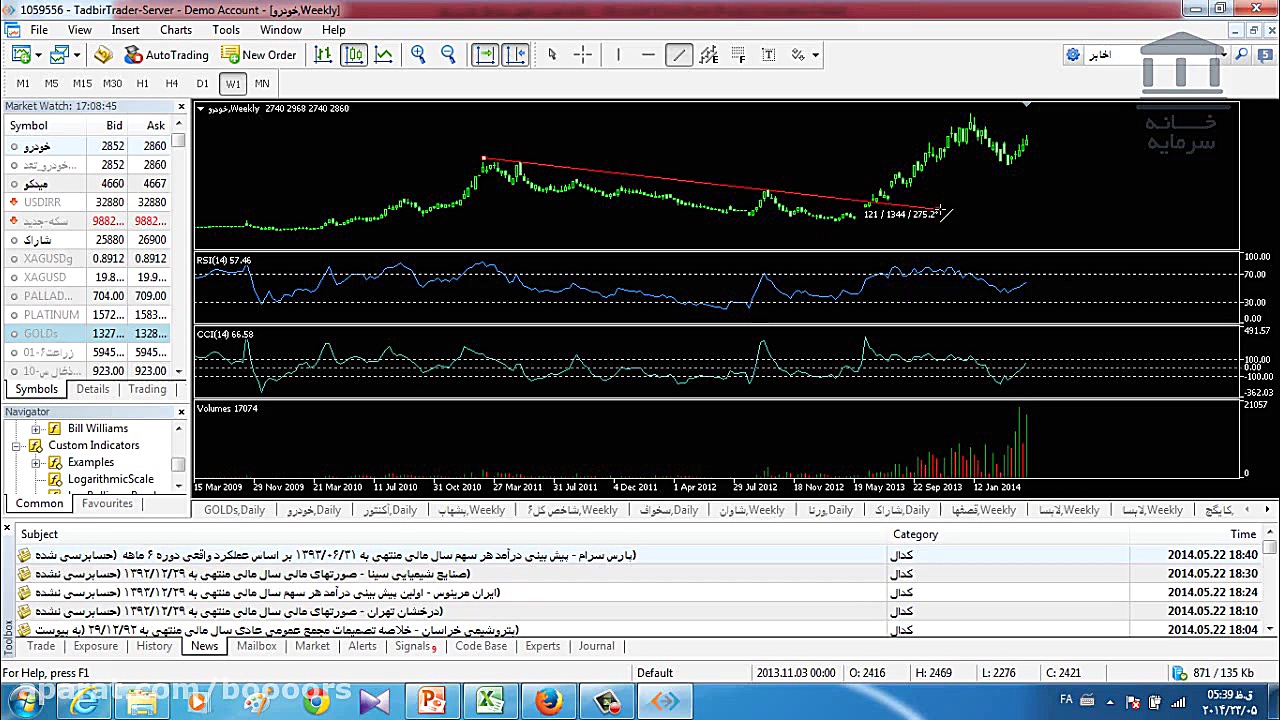
Task: Select the Vertical Line drawing tool
Action: coord(618,55)
